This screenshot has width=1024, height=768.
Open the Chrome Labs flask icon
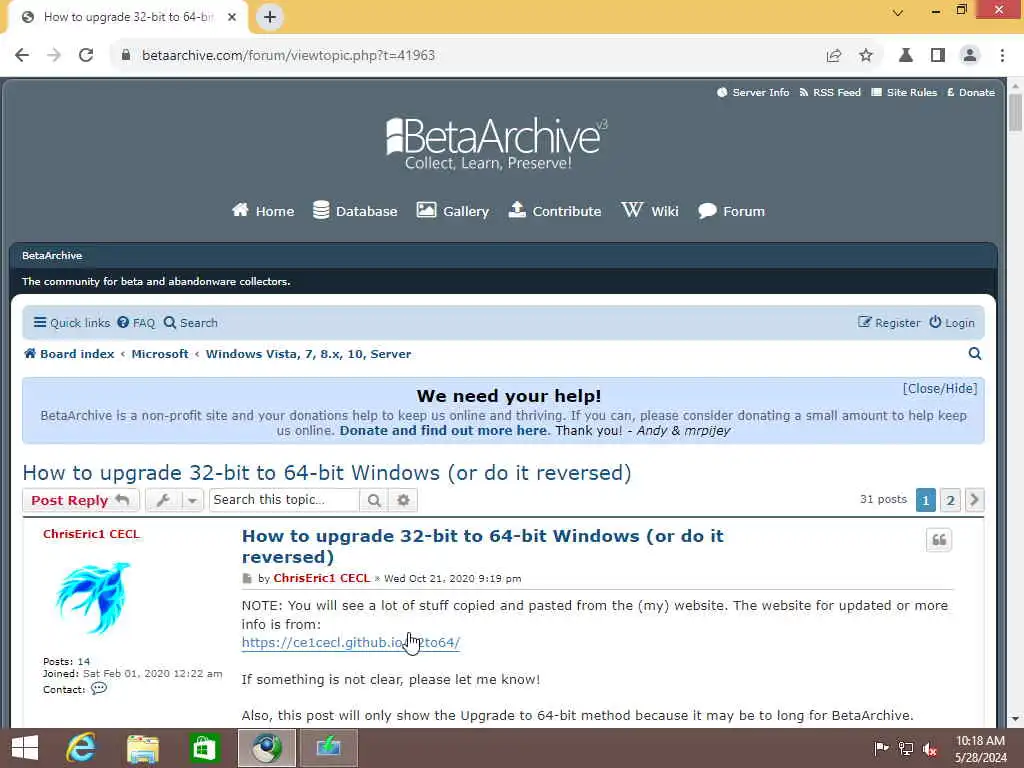click(906, 56)
